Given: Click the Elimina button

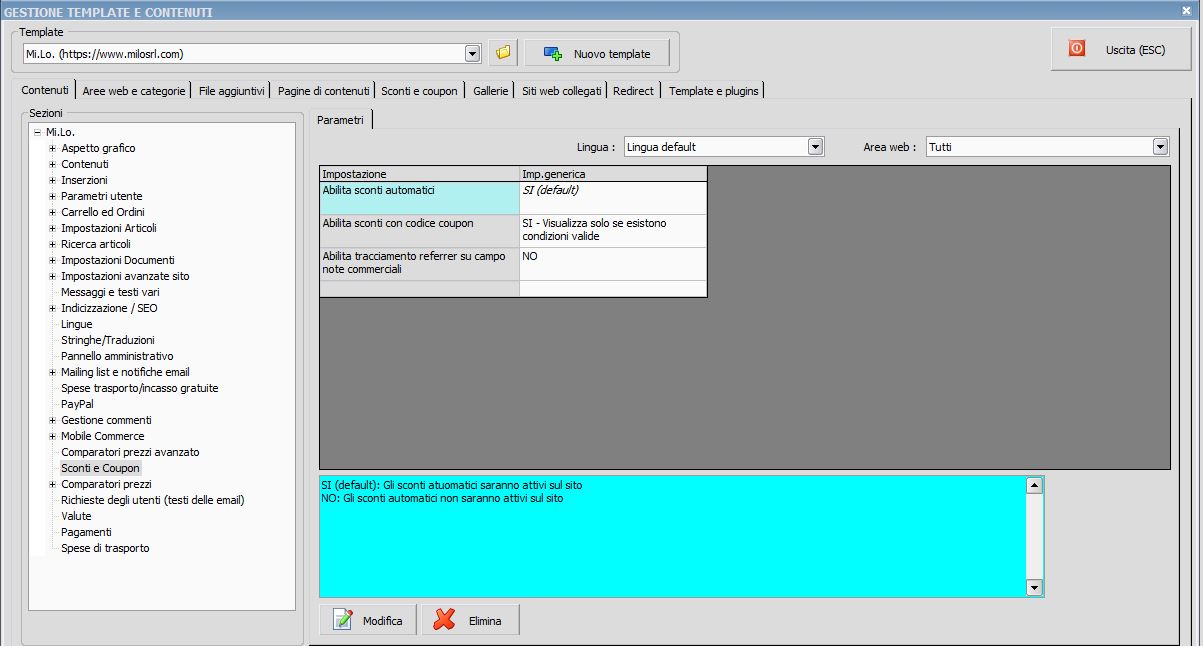Looking at the screenshot, I should [470, 620].
